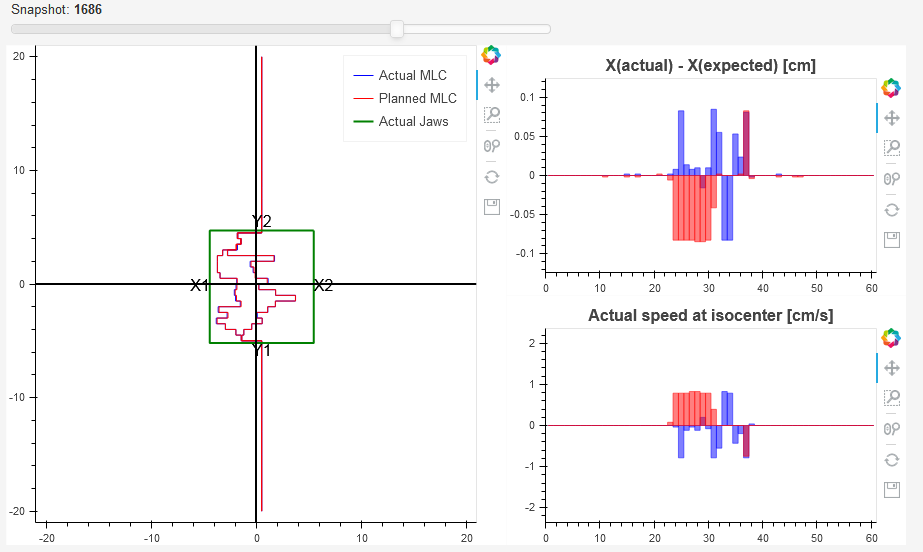Reset the MLC plot view
This screenshot has height=552, width=923.
[x=492, y=177]
